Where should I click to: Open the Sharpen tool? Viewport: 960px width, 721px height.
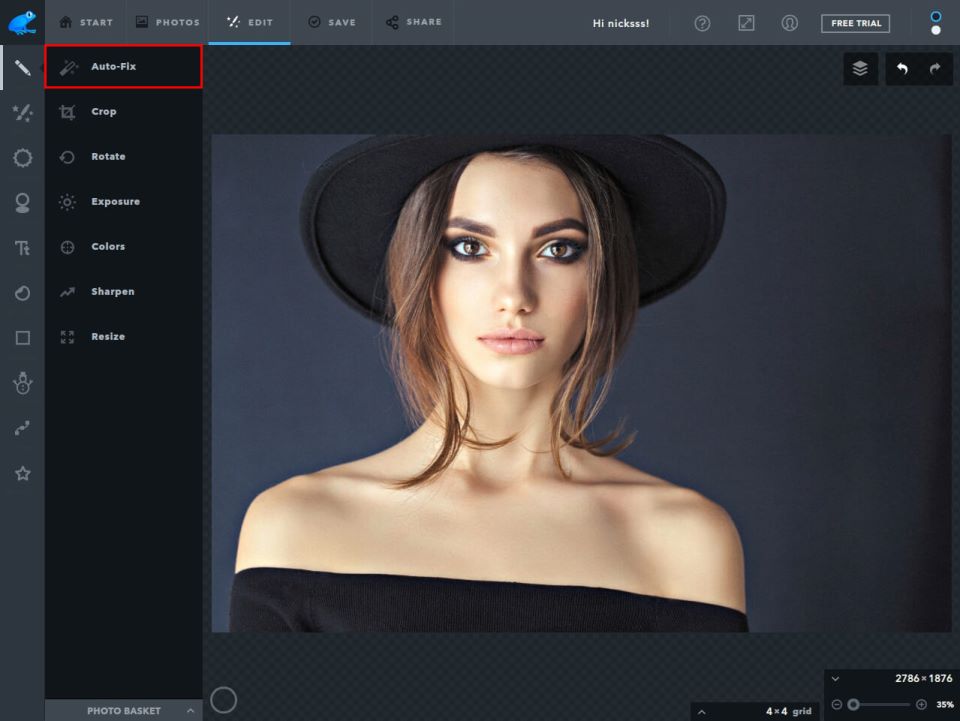coord(124,291)
